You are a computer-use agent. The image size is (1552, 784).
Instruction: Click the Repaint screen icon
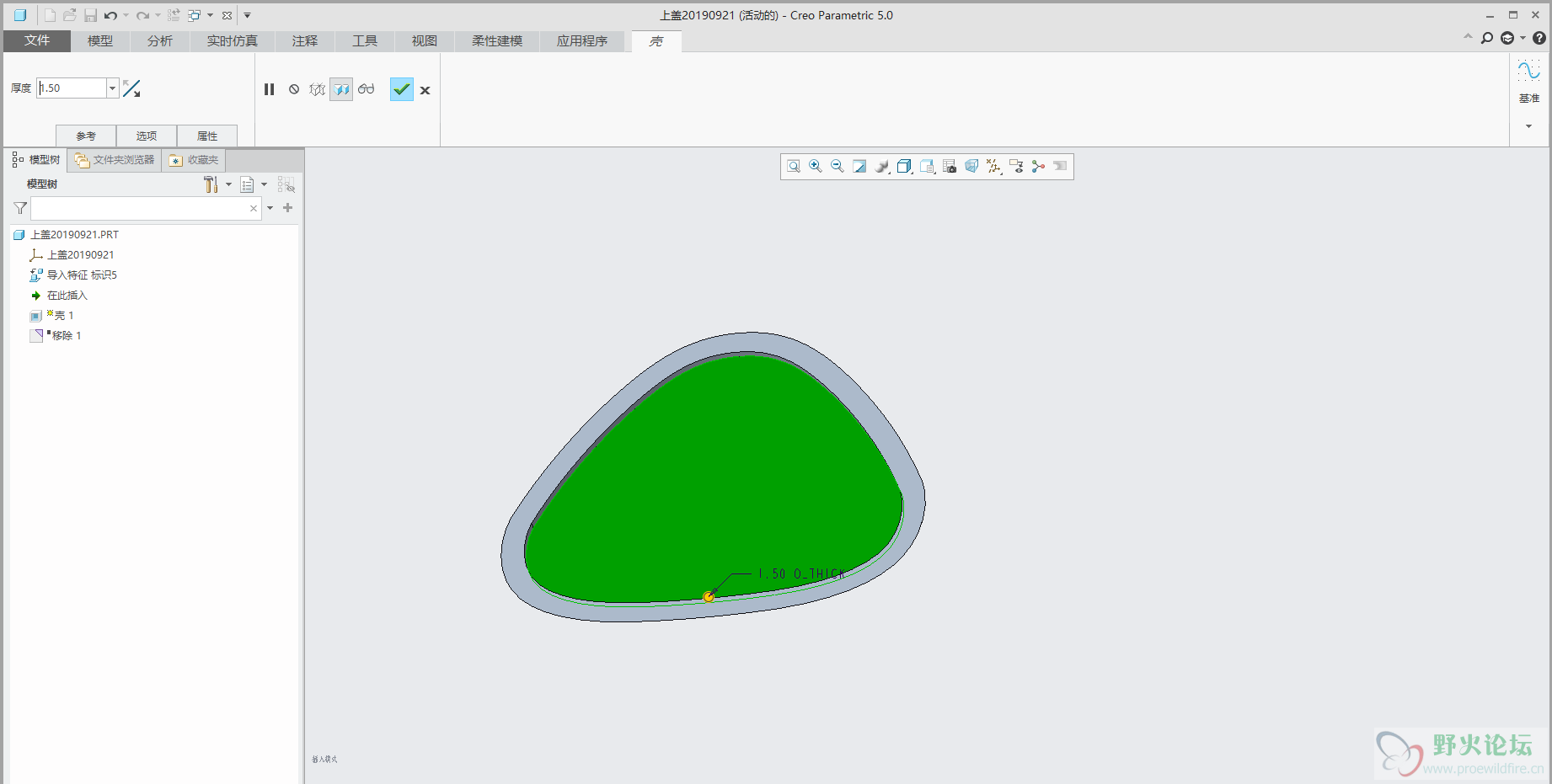(859, 167)
